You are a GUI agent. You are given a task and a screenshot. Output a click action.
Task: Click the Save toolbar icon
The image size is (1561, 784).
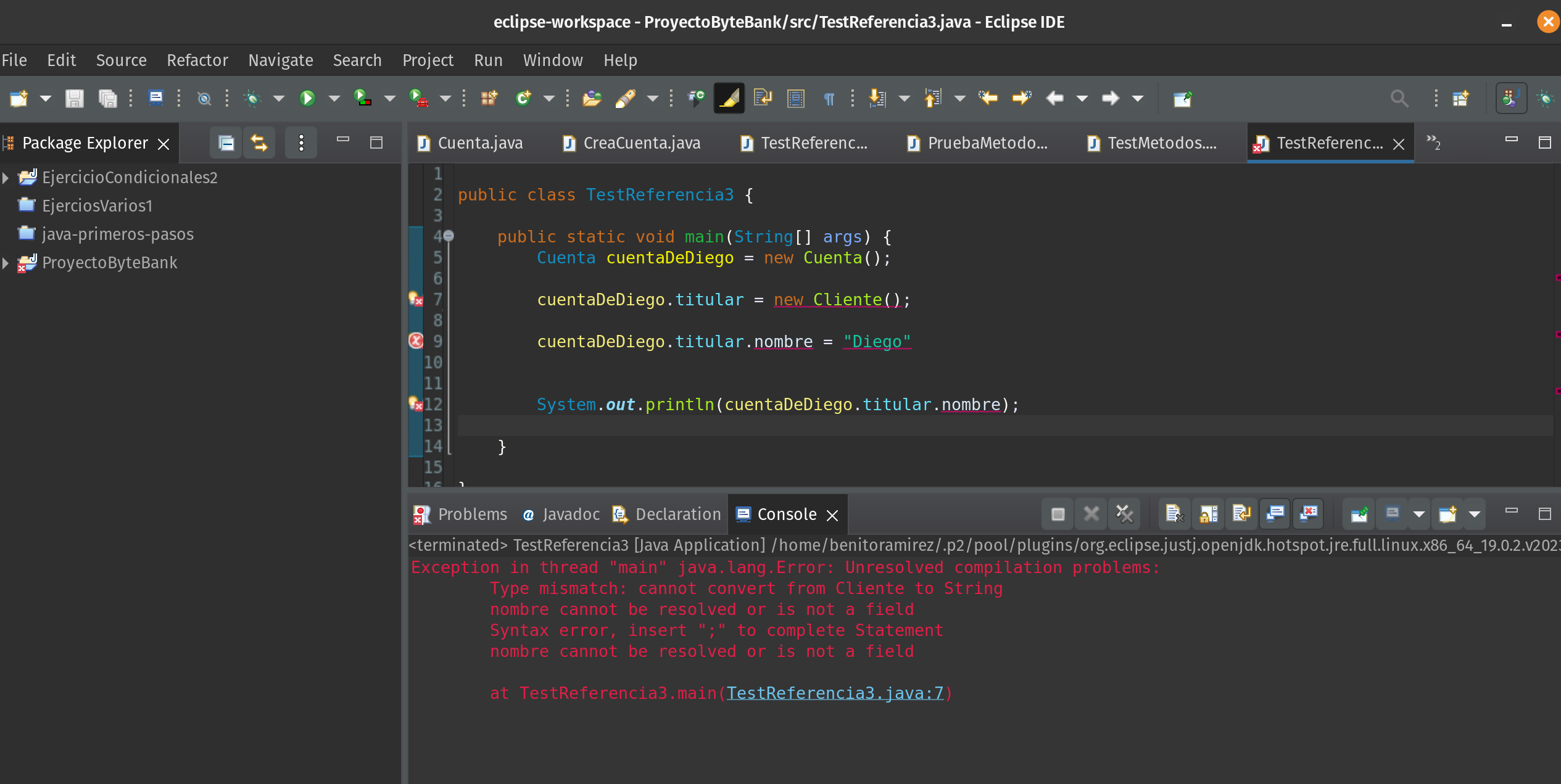click(x=75, y=98)
